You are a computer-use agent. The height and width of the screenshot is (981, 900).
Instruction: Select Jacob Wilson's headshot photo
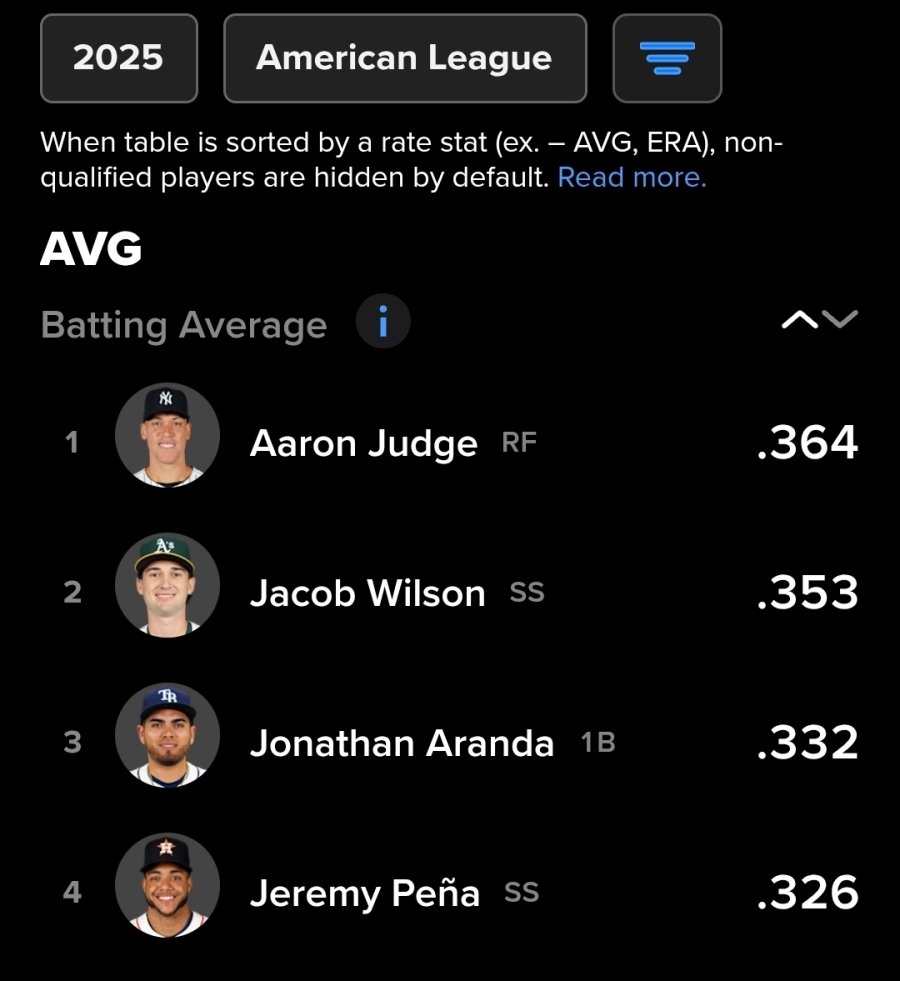click(x=167, y=585)
